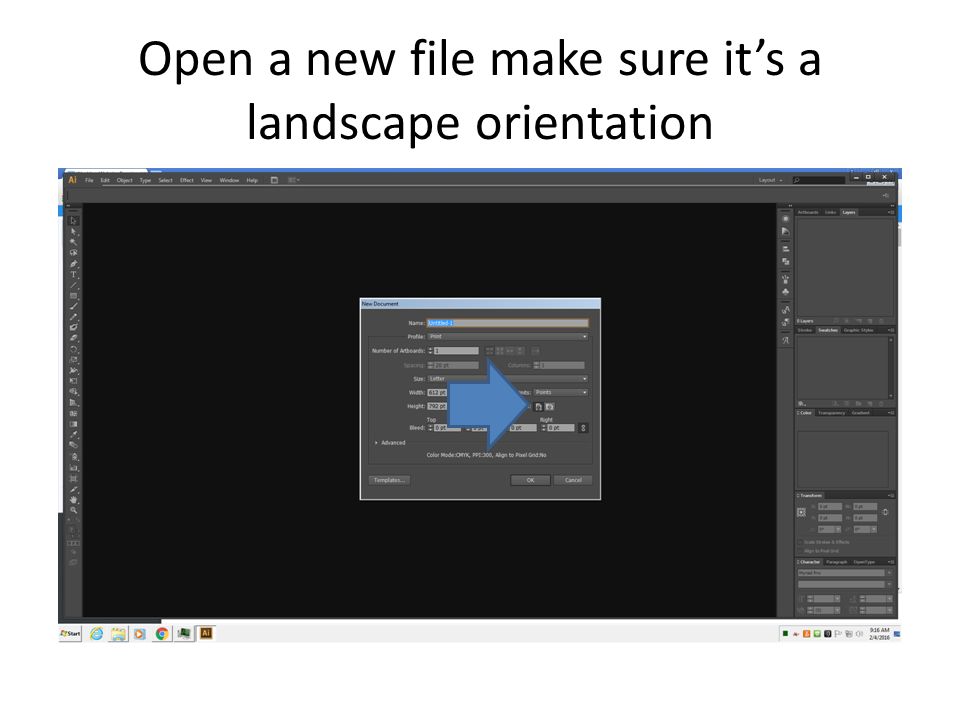Open the Edit menu

click(x=105, y=180)
